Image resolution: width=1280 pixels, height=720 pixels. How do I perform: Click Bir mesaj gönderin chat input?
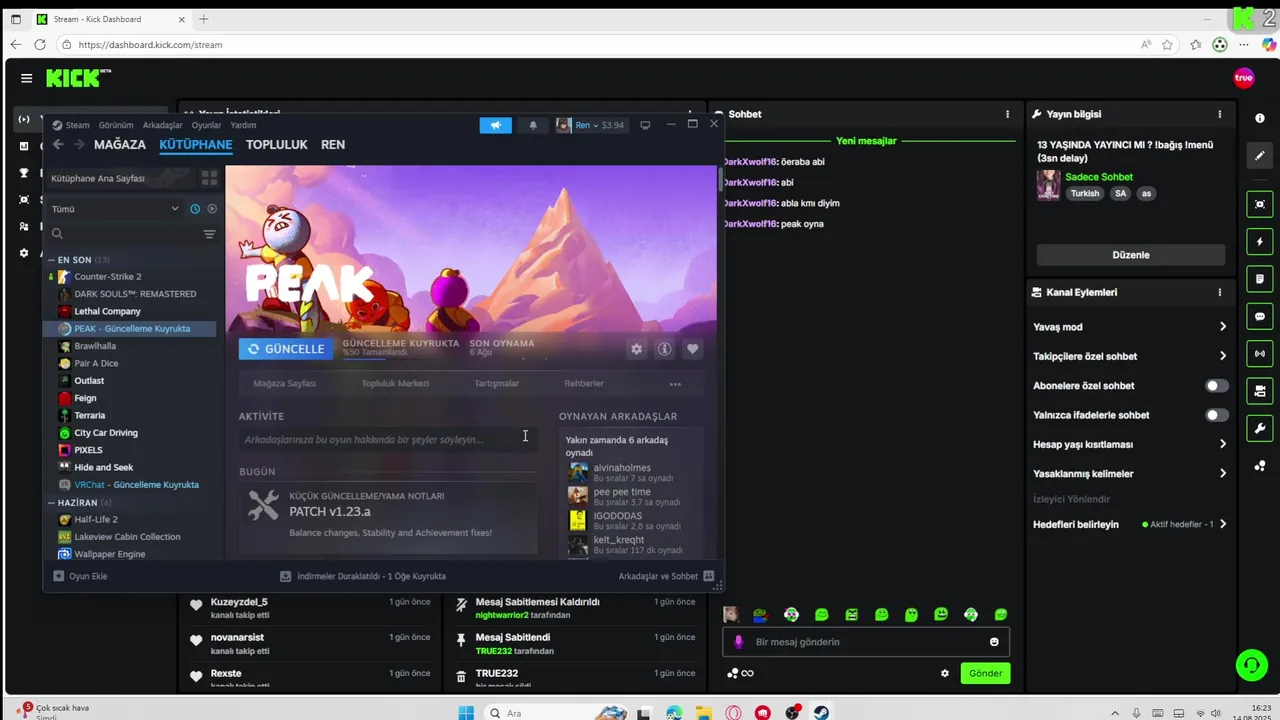[x=866, y=642]
